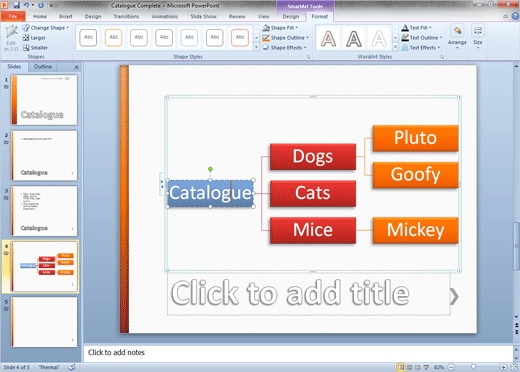Click the Arrange button icon
The height and width of the screenshot is (372, 520).
[457, 31]
